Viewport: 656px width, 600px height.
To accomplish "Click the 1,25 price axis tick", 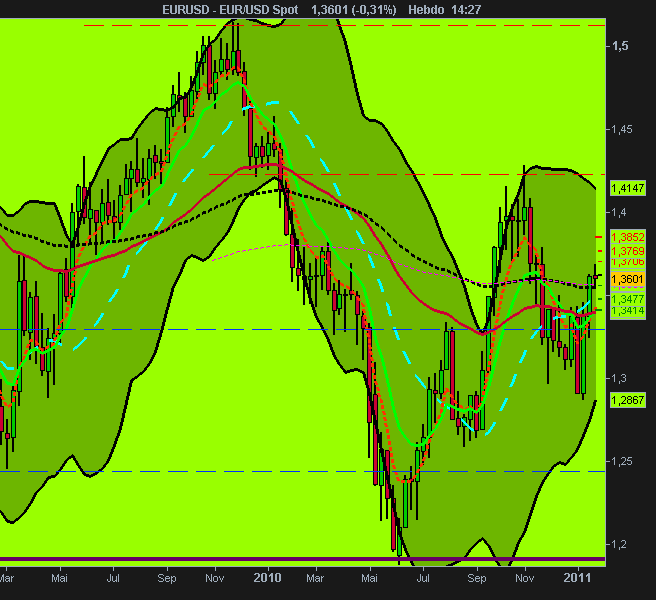I will pos(622,461).
